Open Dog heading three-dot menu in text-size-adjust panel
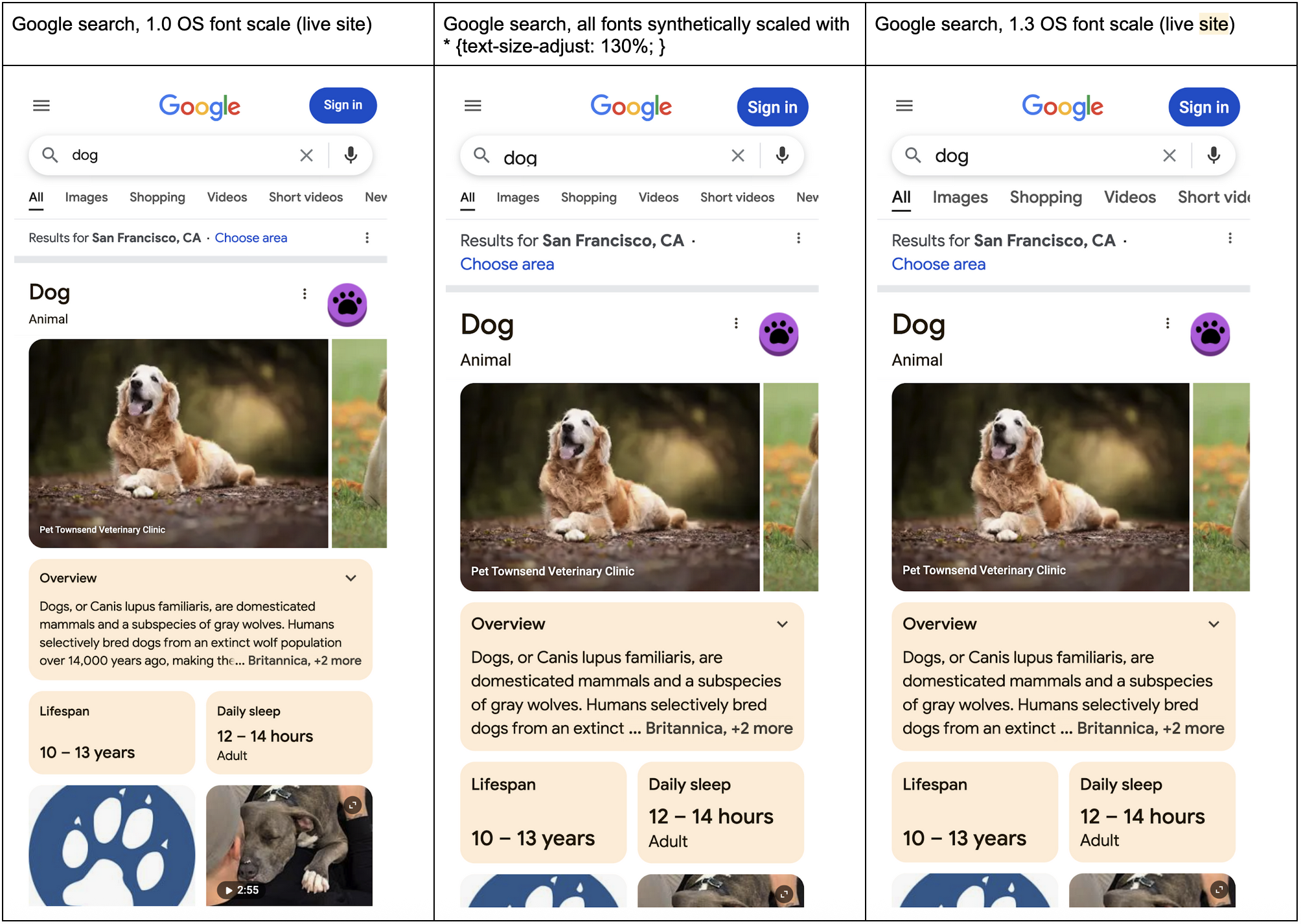Viewport: 1301px width, 924px height. coord(736,323)
